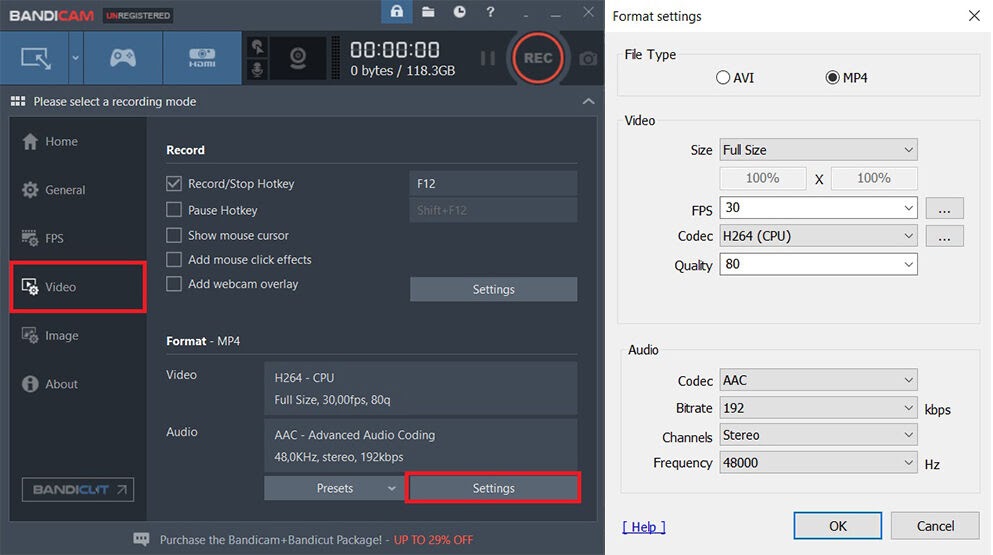The image size is (993, 555).
Task: Close the Format settings dialog
Action: coord(974,15)
